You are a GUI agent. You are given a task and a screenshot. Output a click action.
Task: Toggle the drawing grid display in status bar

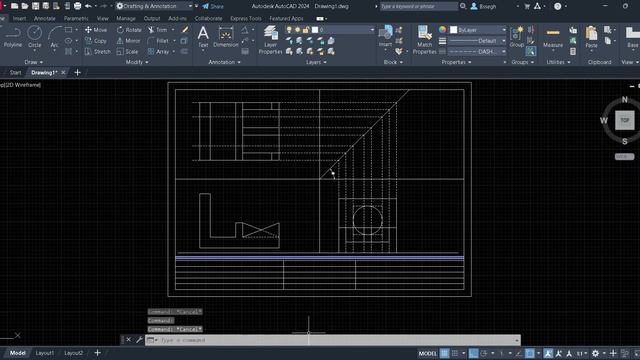pos(444,353)
